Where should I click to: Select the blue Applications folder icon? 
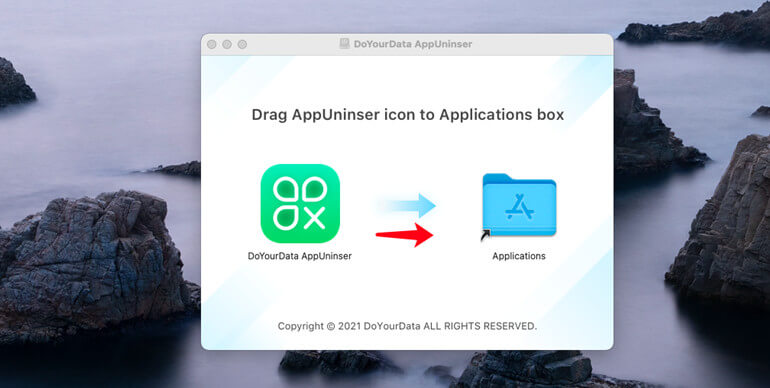tap(519, 204)
